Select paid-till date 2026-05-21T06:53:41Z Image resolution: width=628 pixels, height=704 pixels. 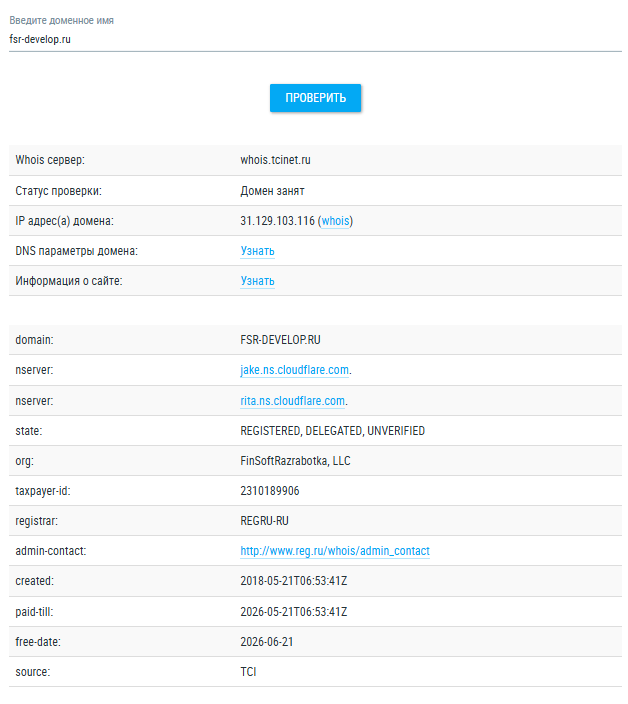pos(294,612)
